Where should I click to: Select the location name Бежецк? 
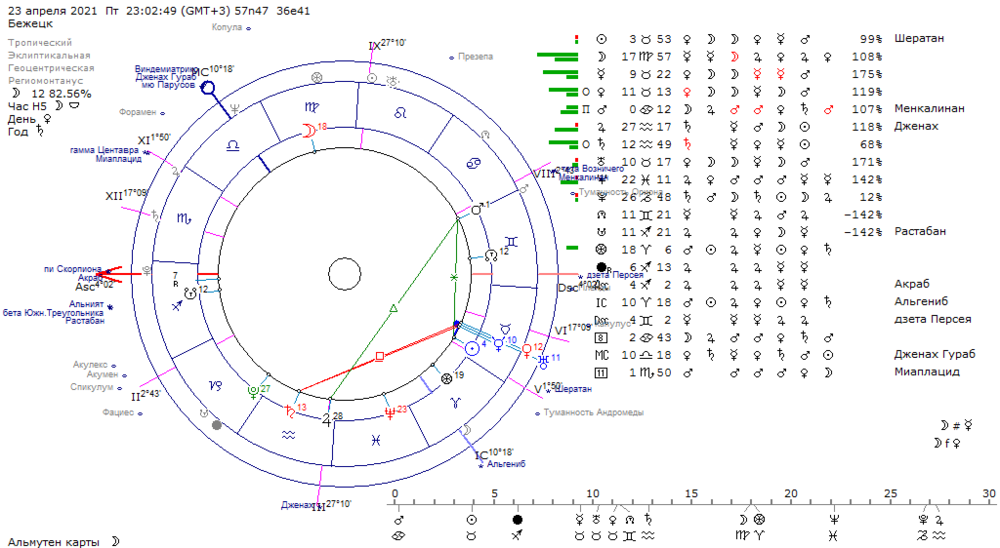click(31, 24)
